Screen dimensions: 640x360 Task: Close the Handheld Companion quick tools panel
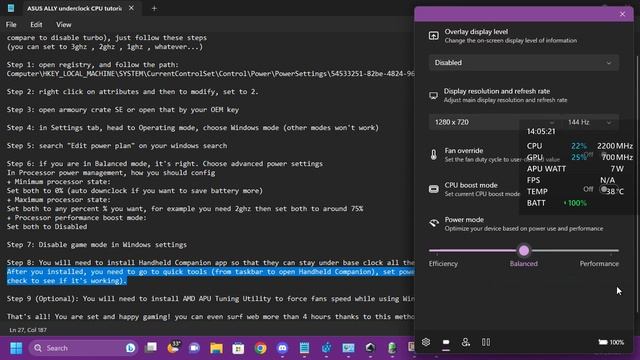[x=622, y=14]
